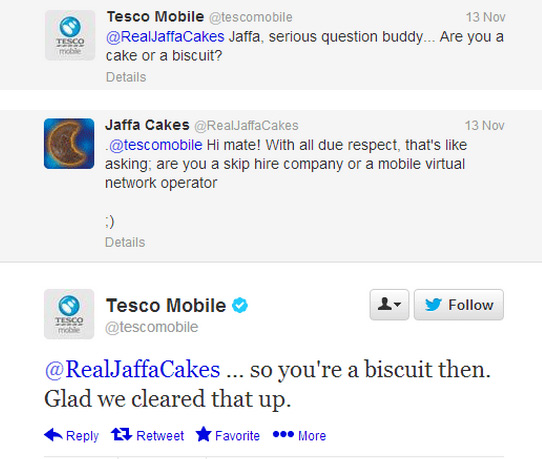Click the @tescomobile handle under main name

click(x=152, y=327)
